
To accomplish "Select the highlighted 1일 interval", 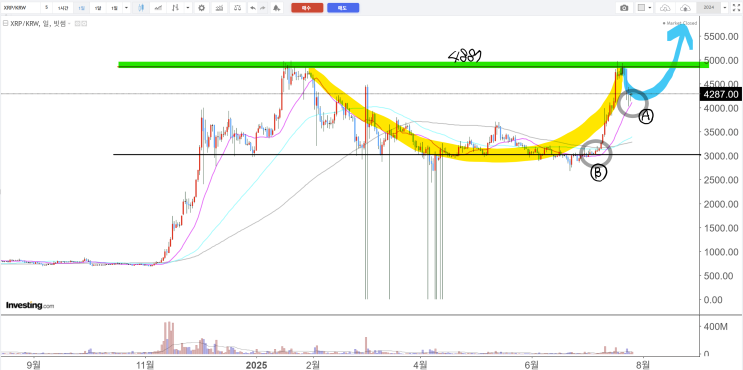I will 82,8.
